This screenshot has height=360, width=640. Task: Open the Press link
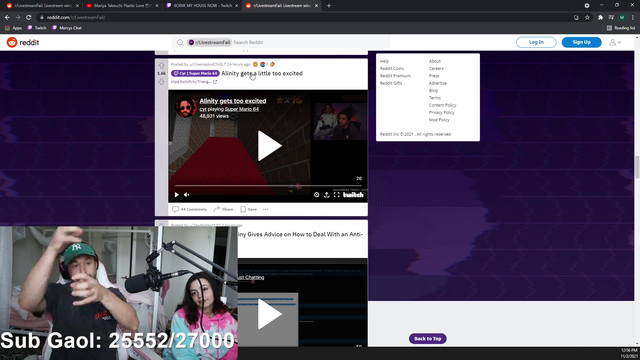point(434,76)
